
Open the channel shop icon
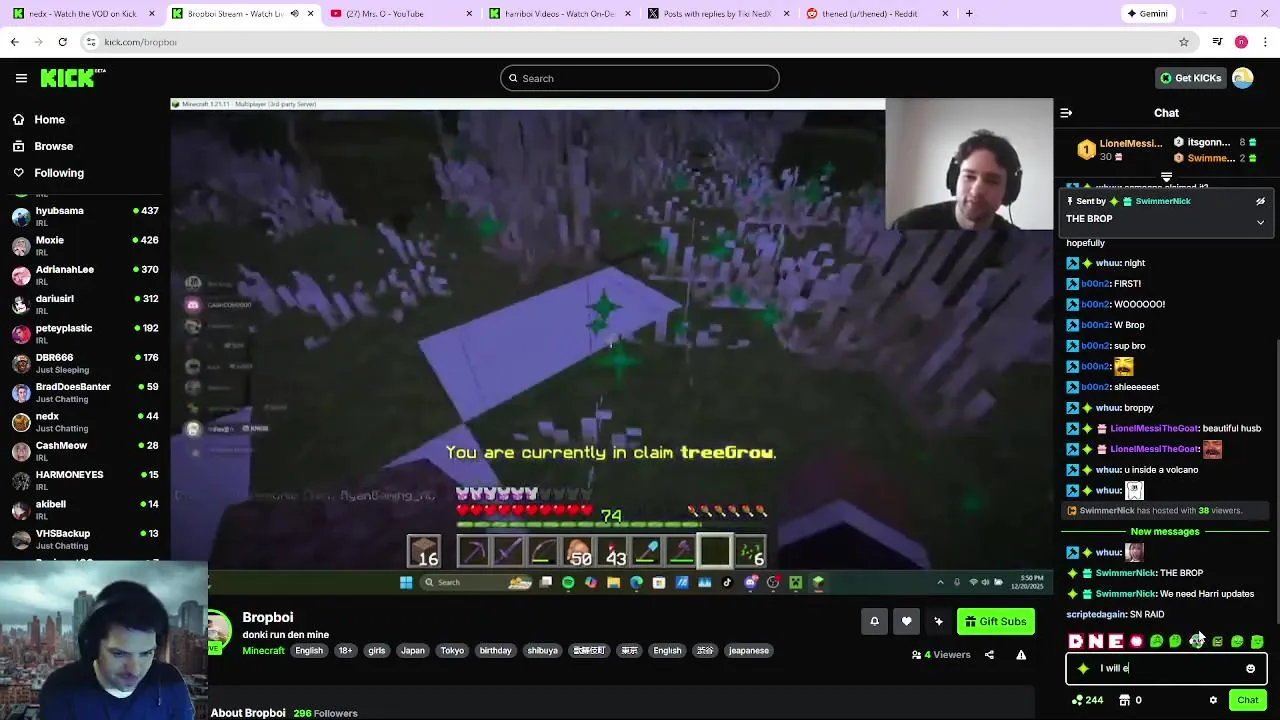point(1126,700)
